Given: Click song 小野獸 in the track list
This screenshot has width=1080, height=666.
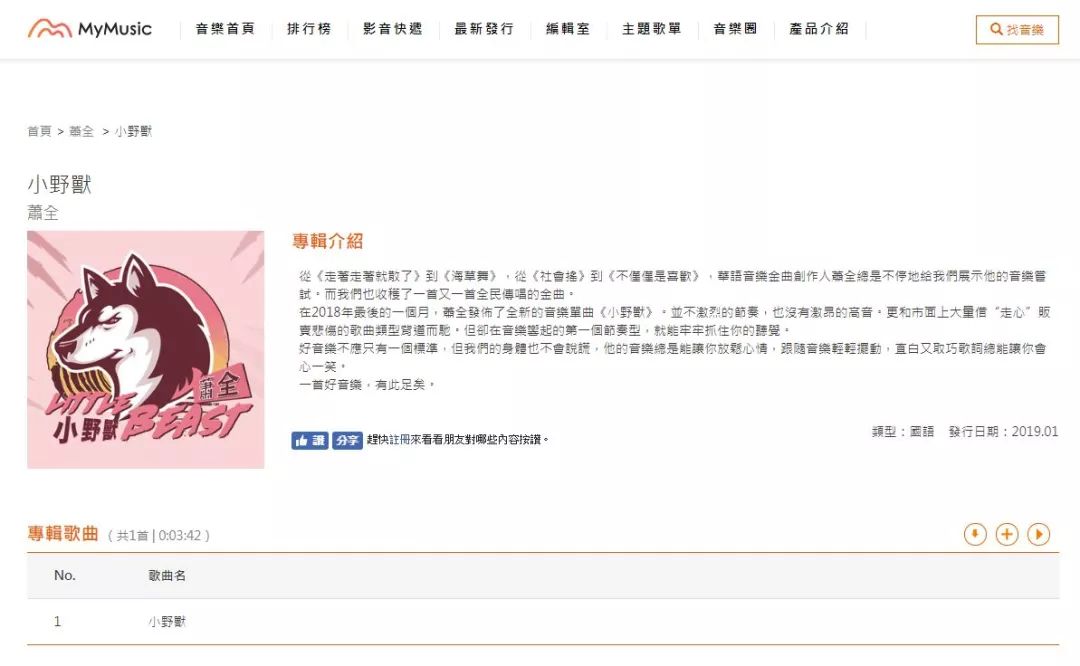Looking at the screenshot, I should click(167, 621).
